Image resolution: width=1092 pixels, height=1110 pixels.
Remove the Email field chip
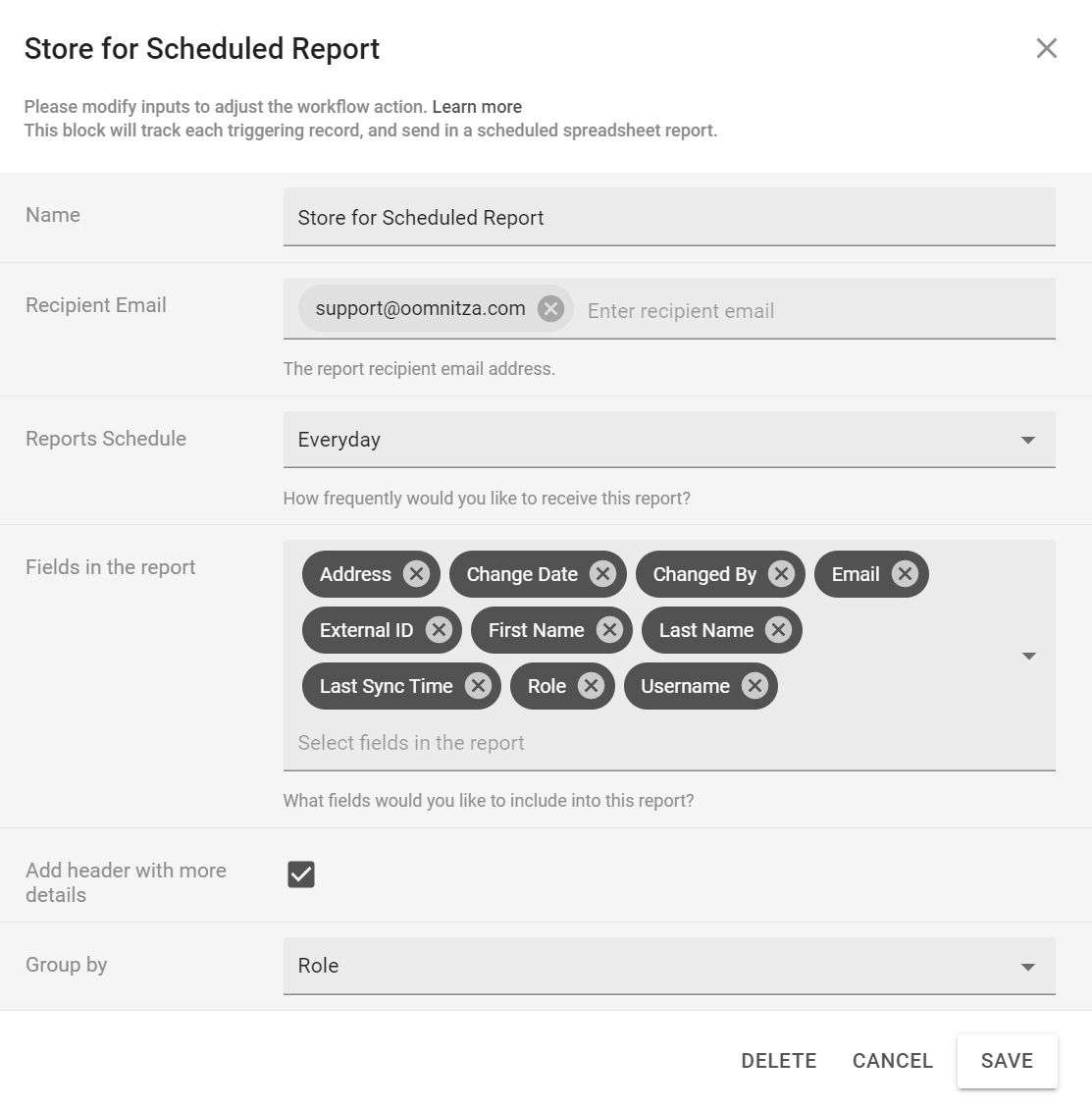coord(905,574)
